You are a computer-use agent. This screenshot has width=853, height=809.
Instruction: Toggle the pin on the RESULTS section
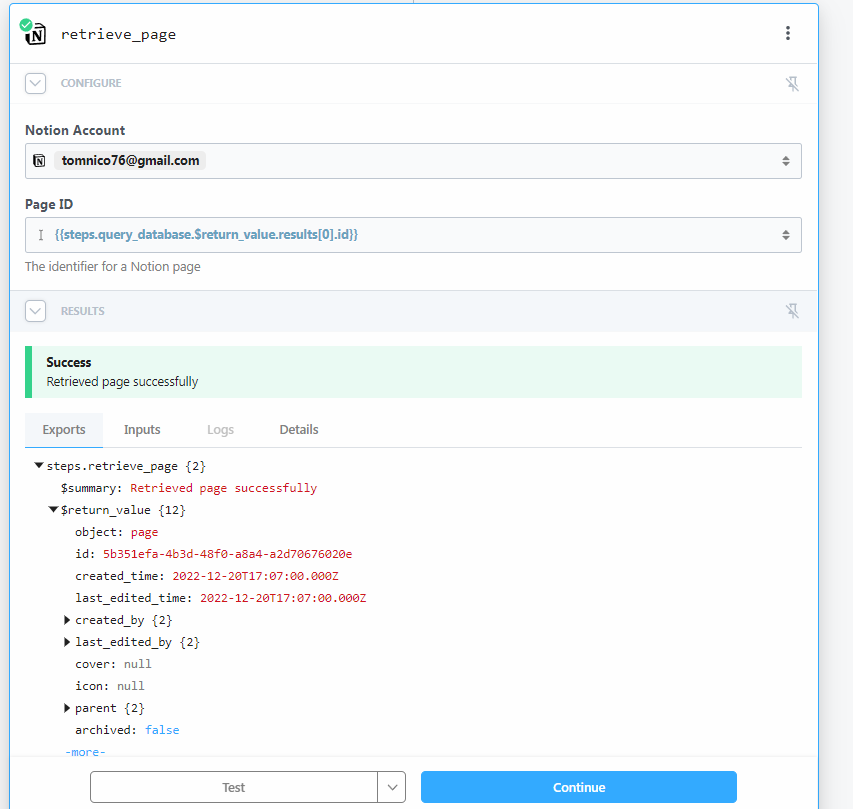[792, 310]
